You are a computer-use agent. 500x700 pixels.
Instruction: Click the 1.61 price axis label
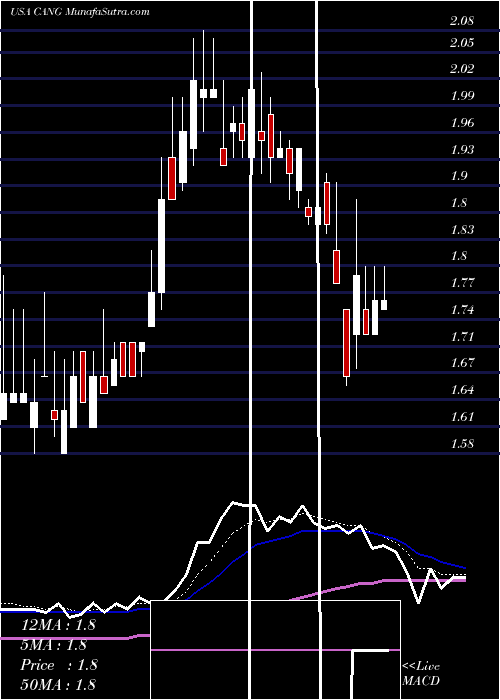(x=462, y=416)
